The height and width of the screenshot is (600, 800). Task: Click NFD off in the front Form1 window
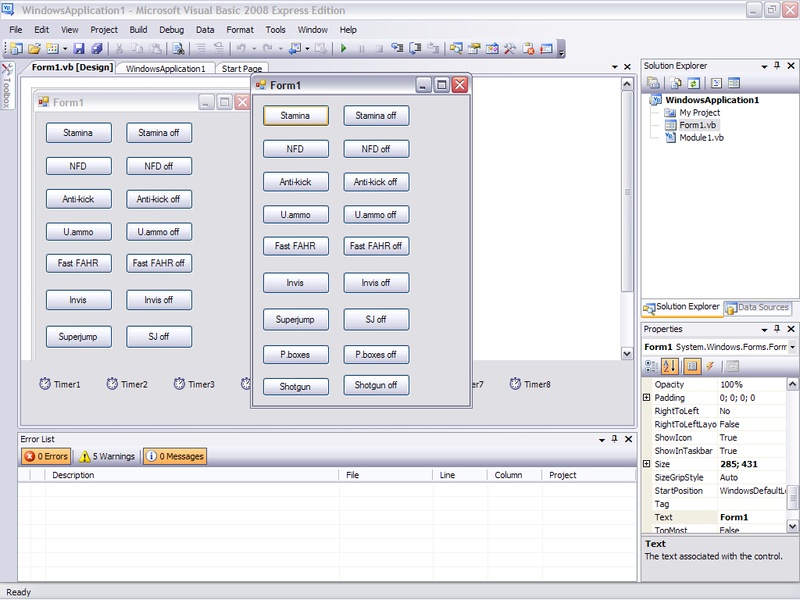tap(376, 149)
